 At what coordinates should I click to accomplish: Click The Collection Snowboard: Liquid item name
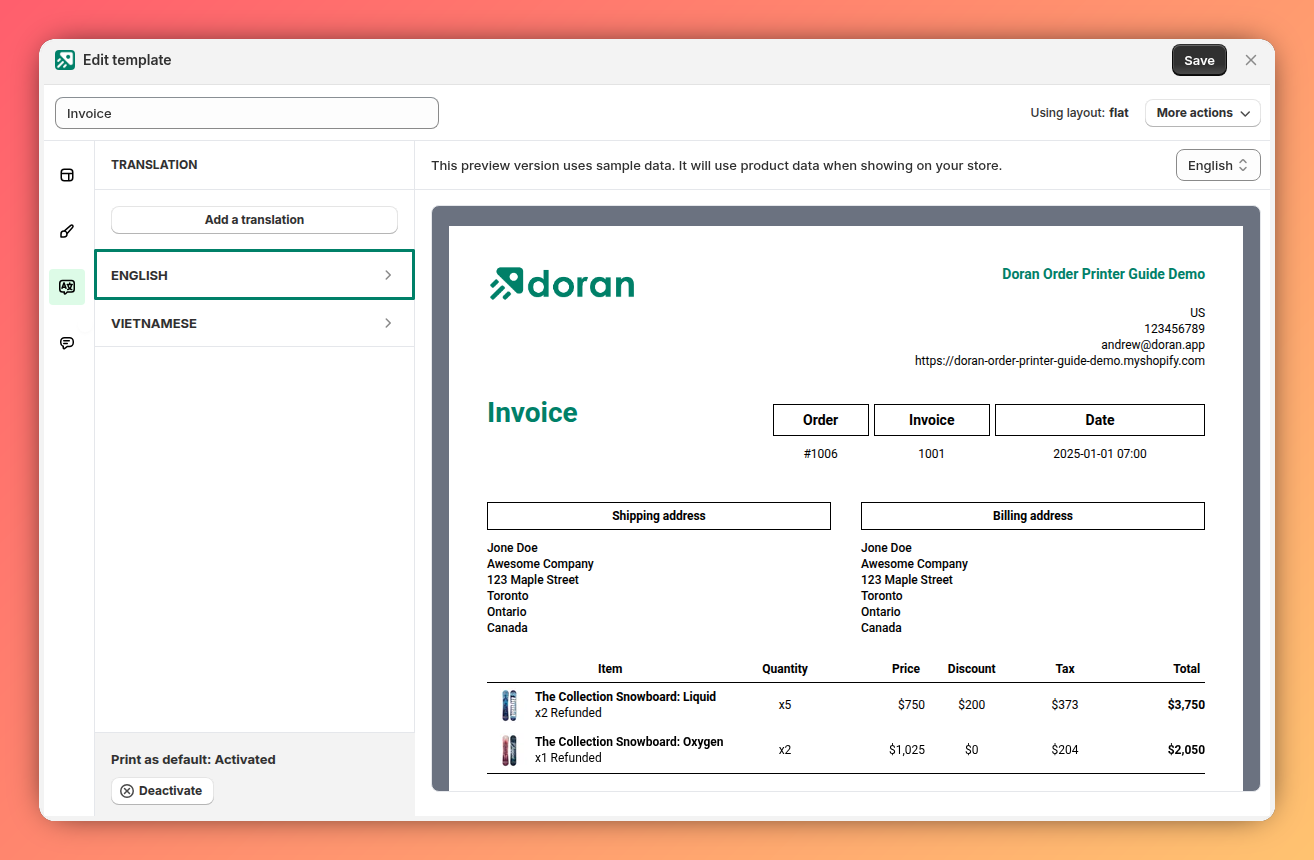pos(625,697)
